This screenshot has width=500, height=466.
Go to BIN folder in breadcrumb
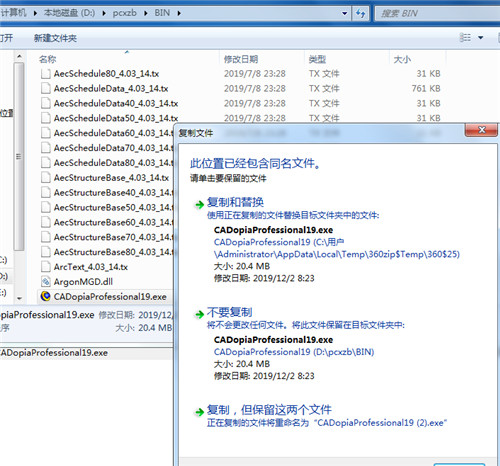162,13
